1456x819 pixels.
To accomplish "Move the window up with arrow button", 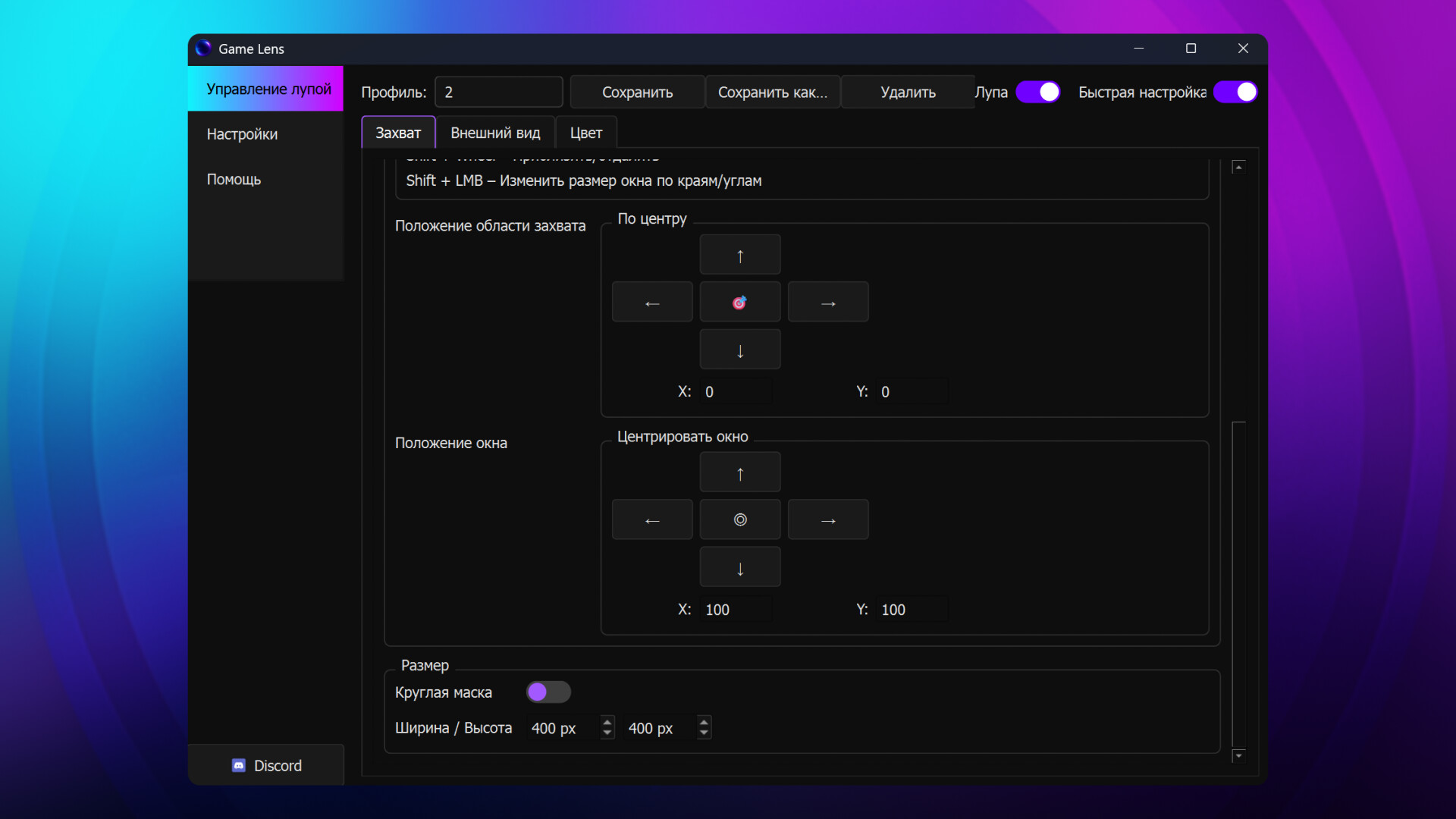I will click(739, 472).
